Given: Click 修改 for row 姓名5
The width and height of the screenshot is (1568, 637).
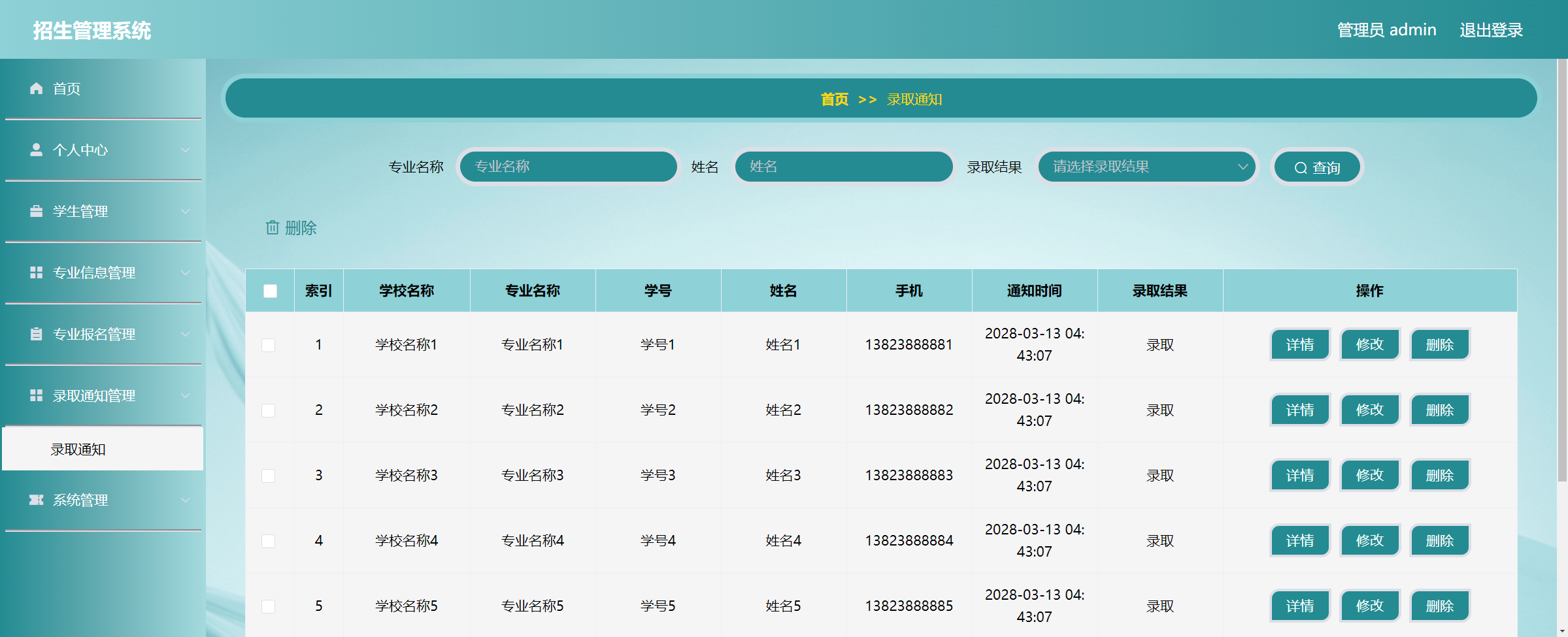Looking at the screenshot, I should [x=1370, y=606].
